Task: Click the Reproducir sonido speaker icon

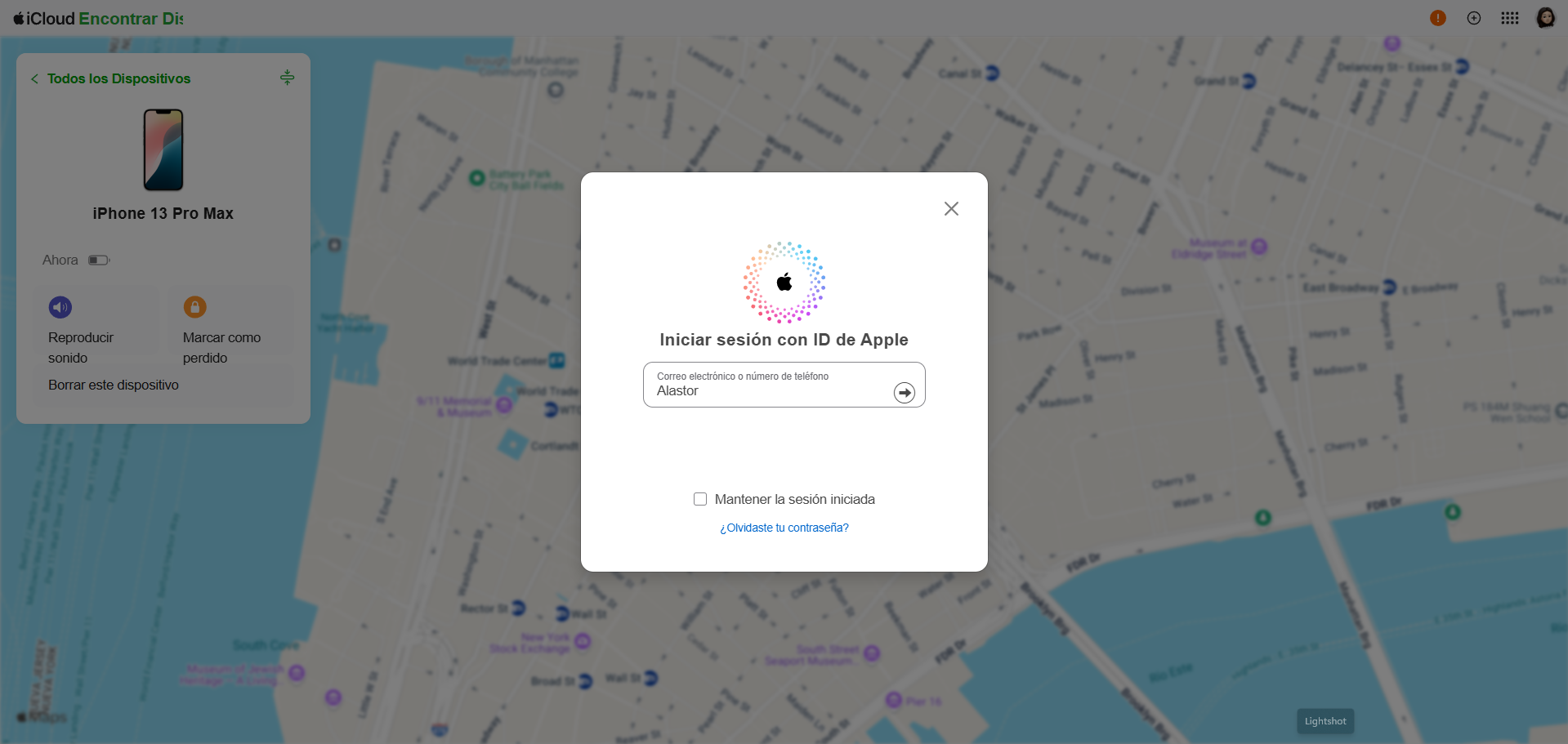Action: tap(60, 307)
